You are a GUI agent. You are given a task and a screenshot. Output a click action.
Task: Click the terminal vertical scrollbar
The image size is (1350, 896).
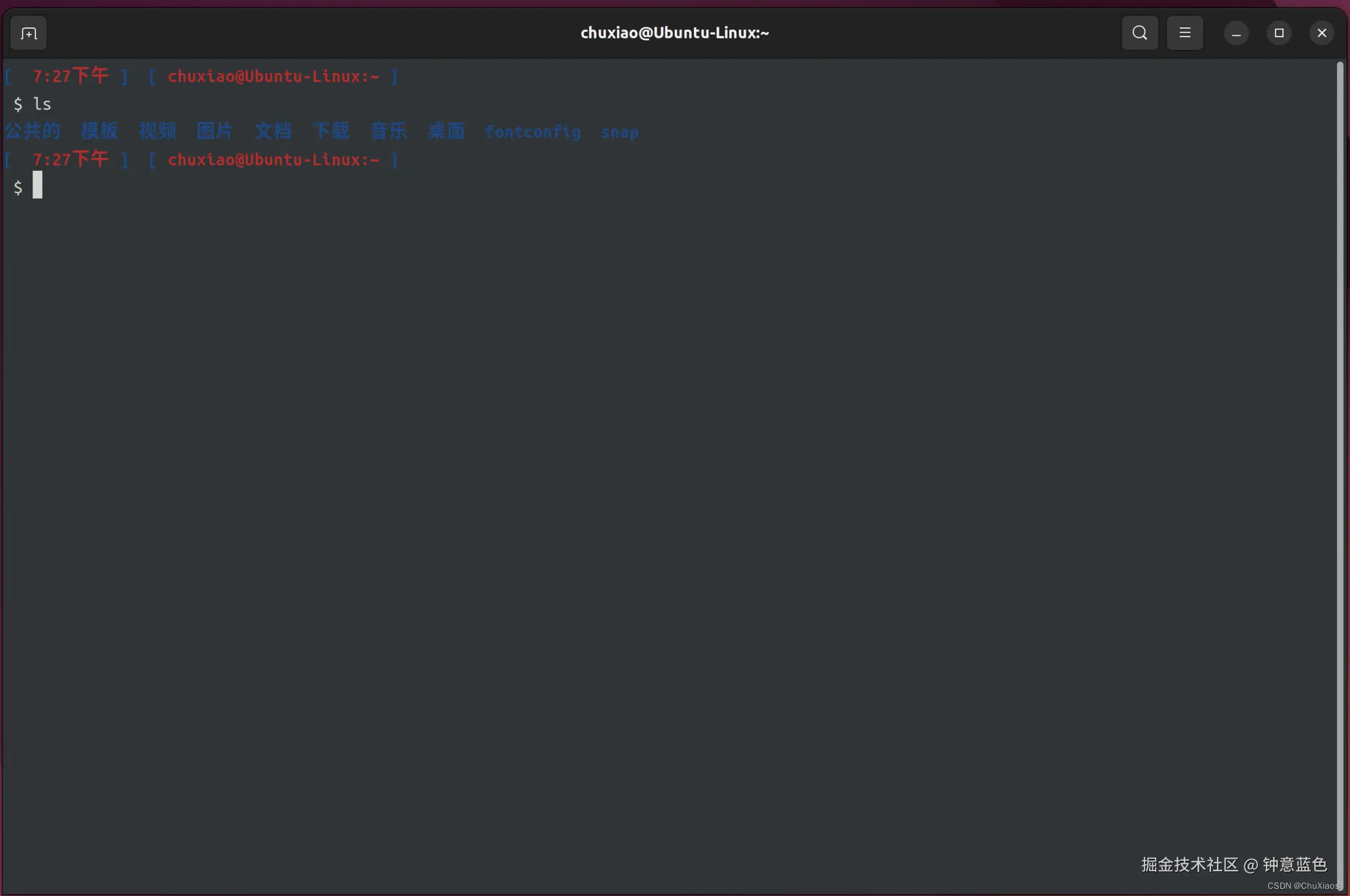coord(1340,456)
